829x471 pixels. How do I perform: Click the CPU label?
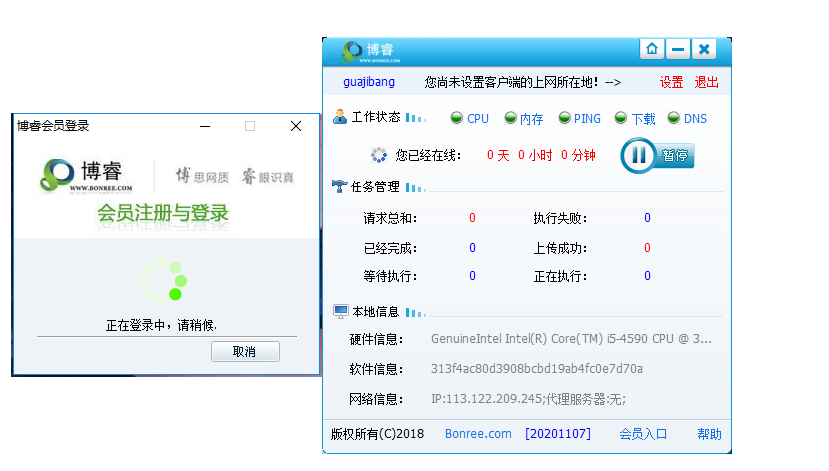[478, 119]
